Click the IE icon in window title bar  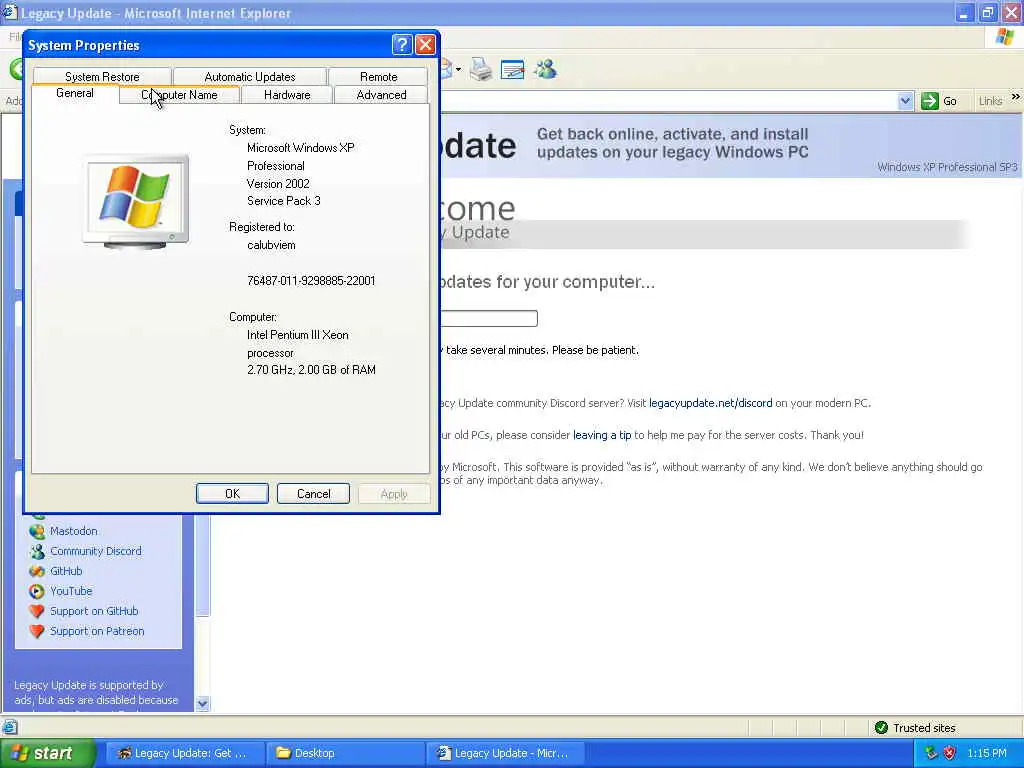coord(9,12)
